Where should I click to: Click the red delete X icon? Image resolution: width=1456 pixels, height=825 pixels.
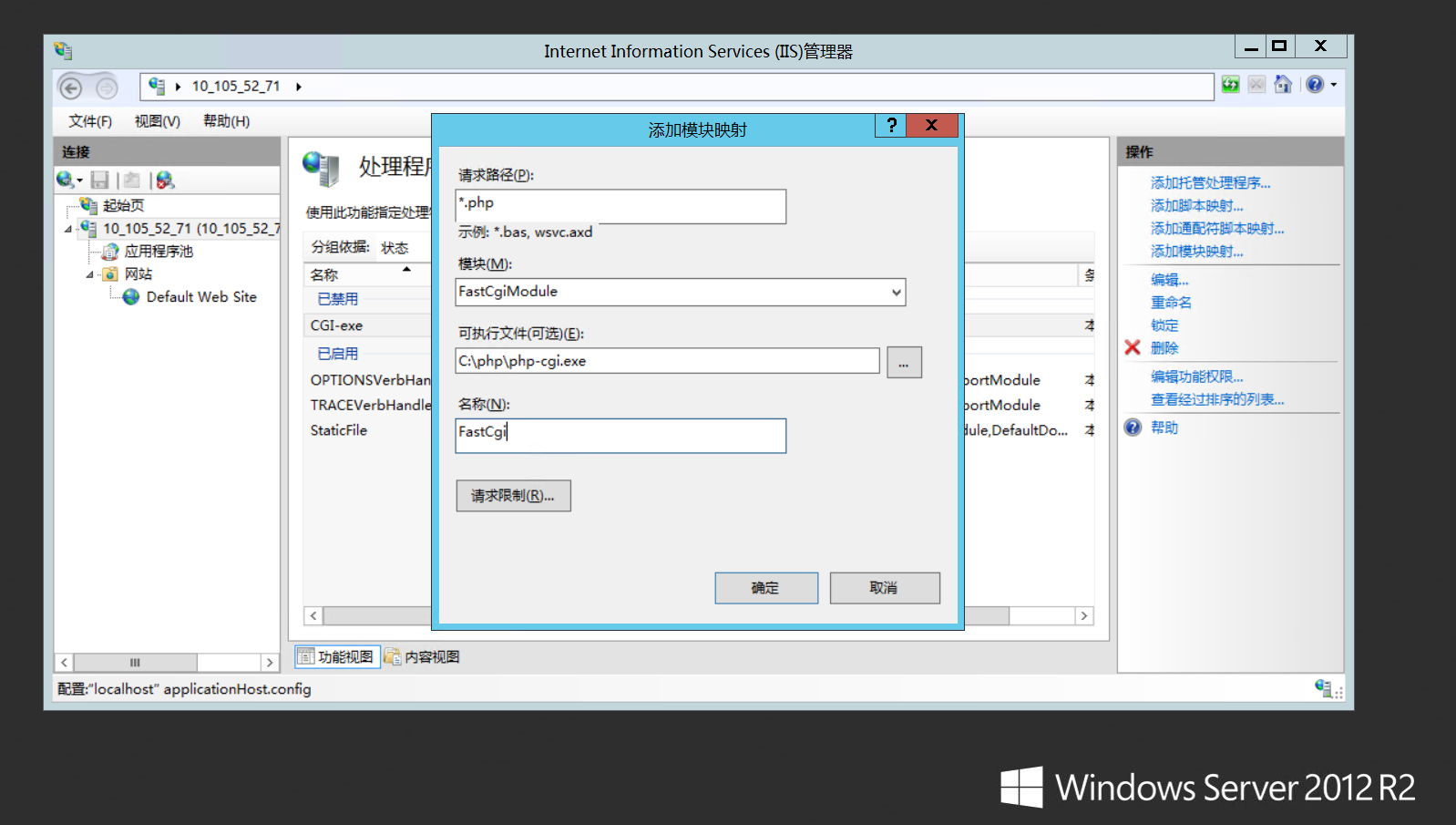click(1133, 348)
